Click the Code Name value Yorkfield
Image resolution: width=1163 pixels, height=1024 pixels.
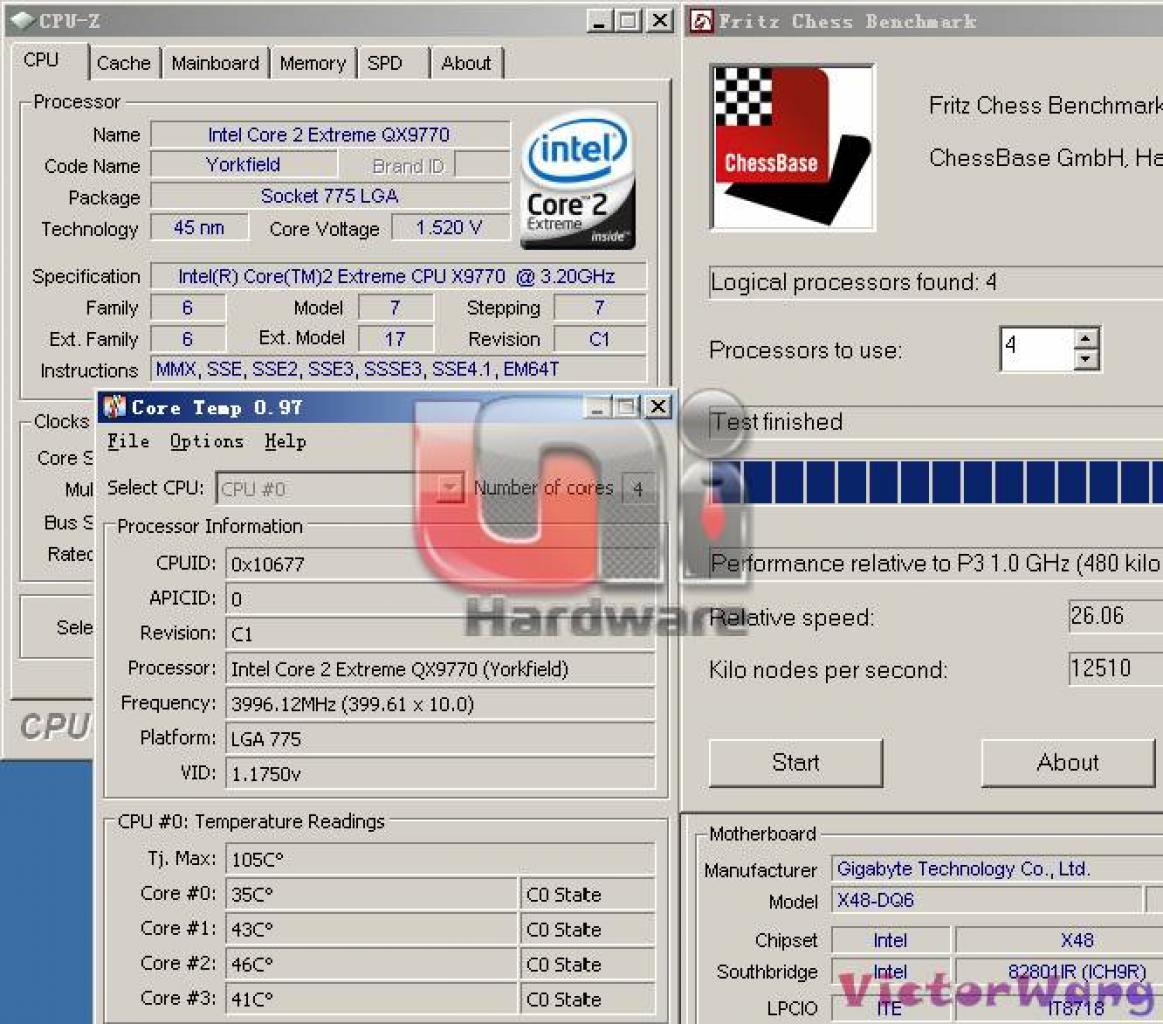pos(243,165)
